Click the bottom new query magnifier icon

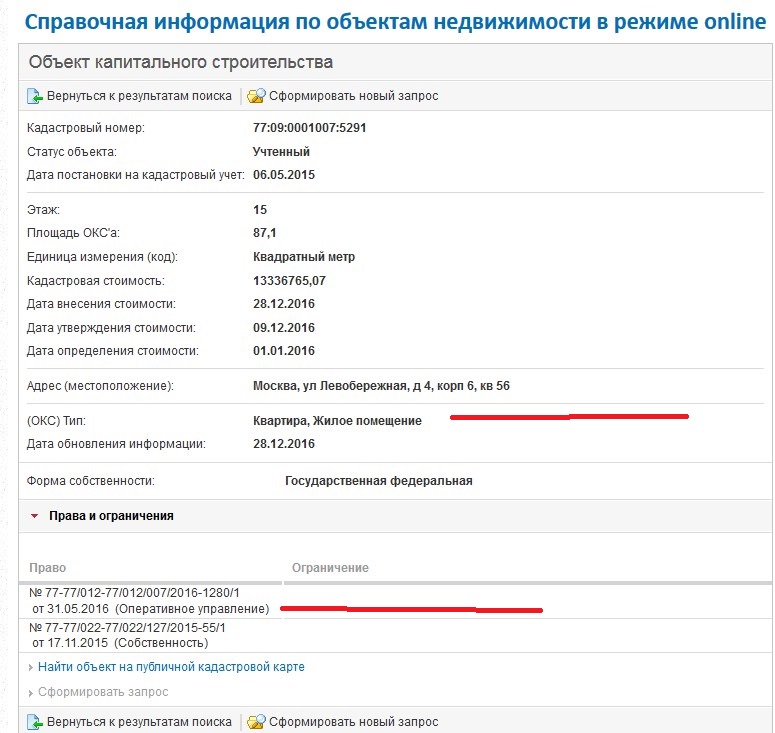pos(255,721)
